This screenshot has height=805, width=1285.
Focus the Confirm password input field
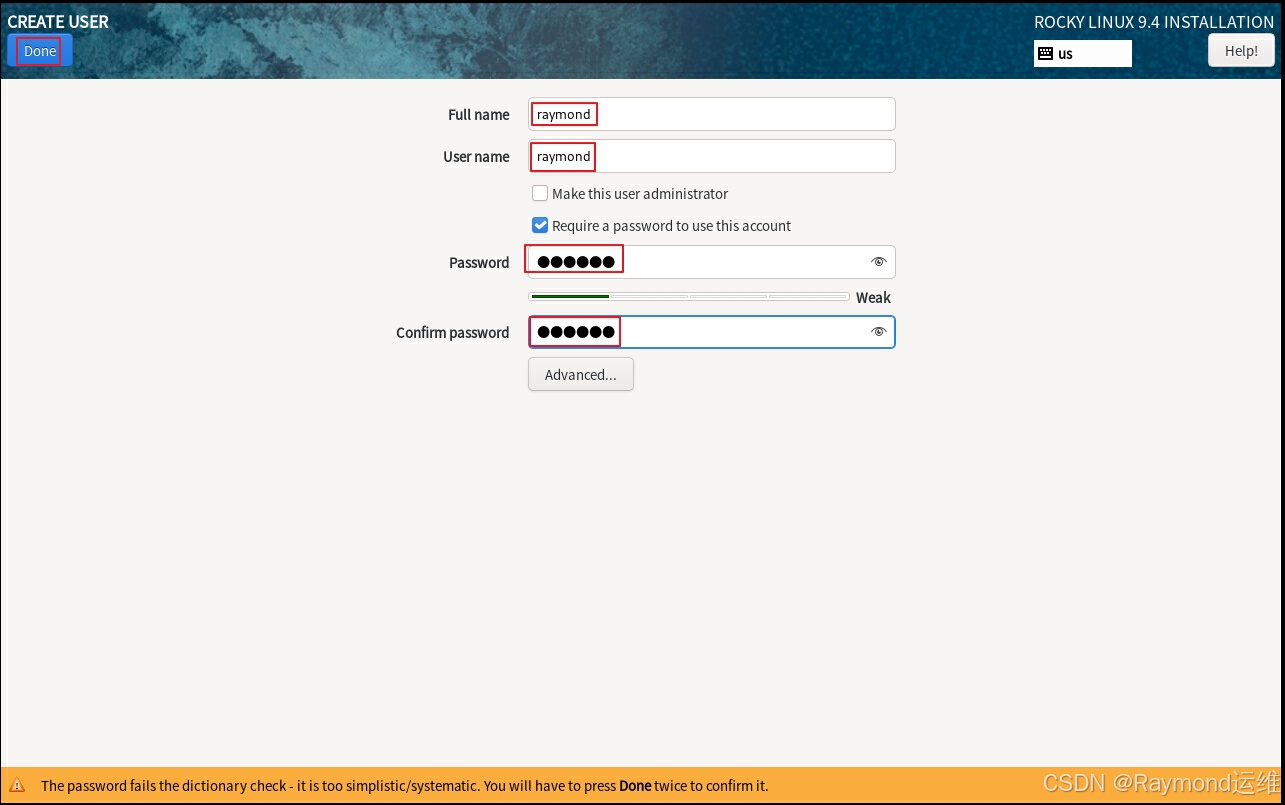(712, 332)
